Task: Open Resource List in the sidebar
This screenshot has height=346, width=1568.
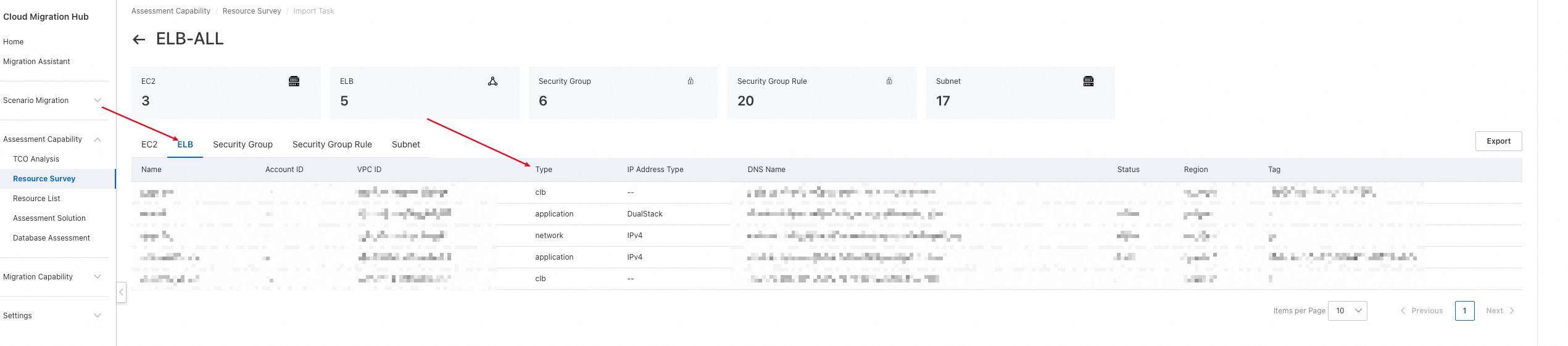Action: (x=36, y=199)
